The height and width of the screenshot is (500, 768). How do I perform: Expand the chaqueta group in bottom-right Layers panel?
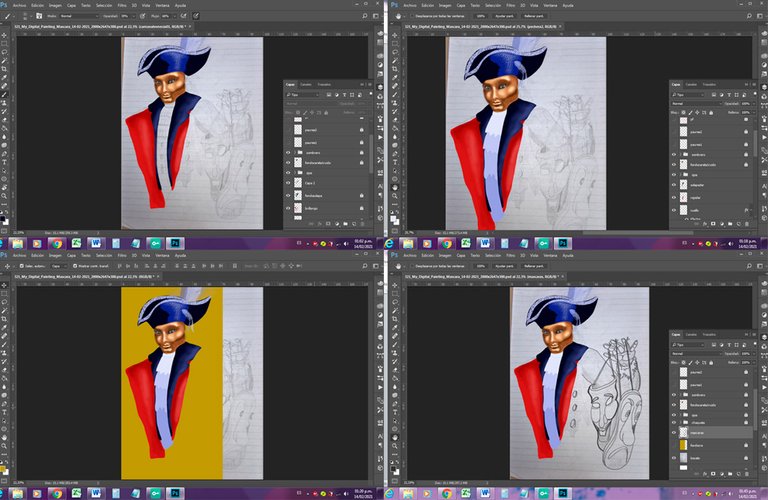pyautogui.click(x=680, y=422)
